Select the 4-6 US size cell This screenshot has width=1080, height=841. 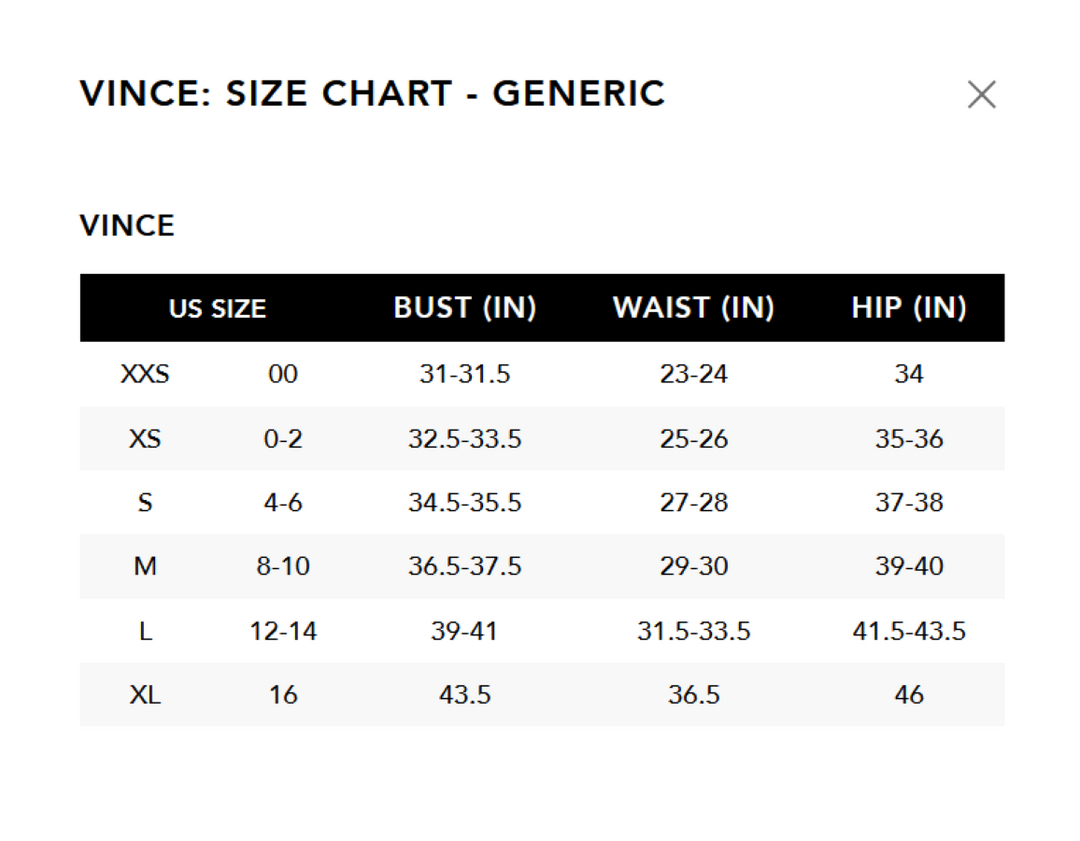(x=283, y=503)
